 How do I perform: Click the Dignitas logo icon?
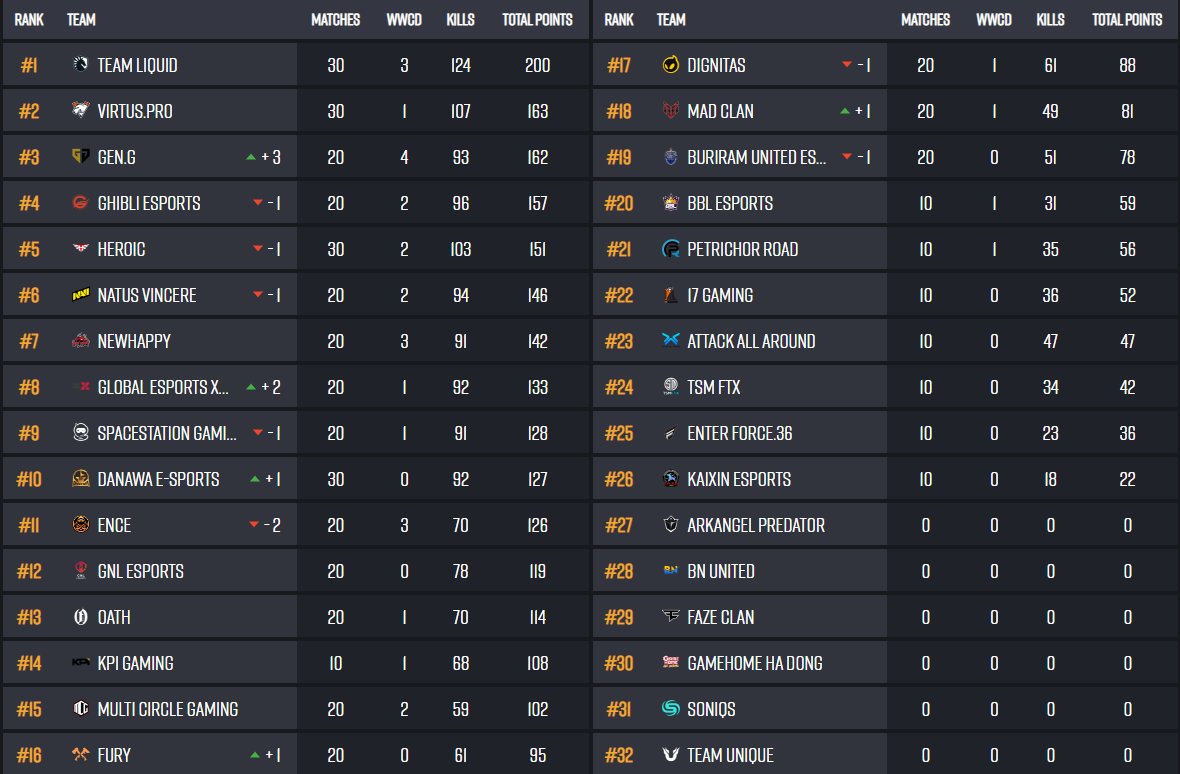[671, 65]
